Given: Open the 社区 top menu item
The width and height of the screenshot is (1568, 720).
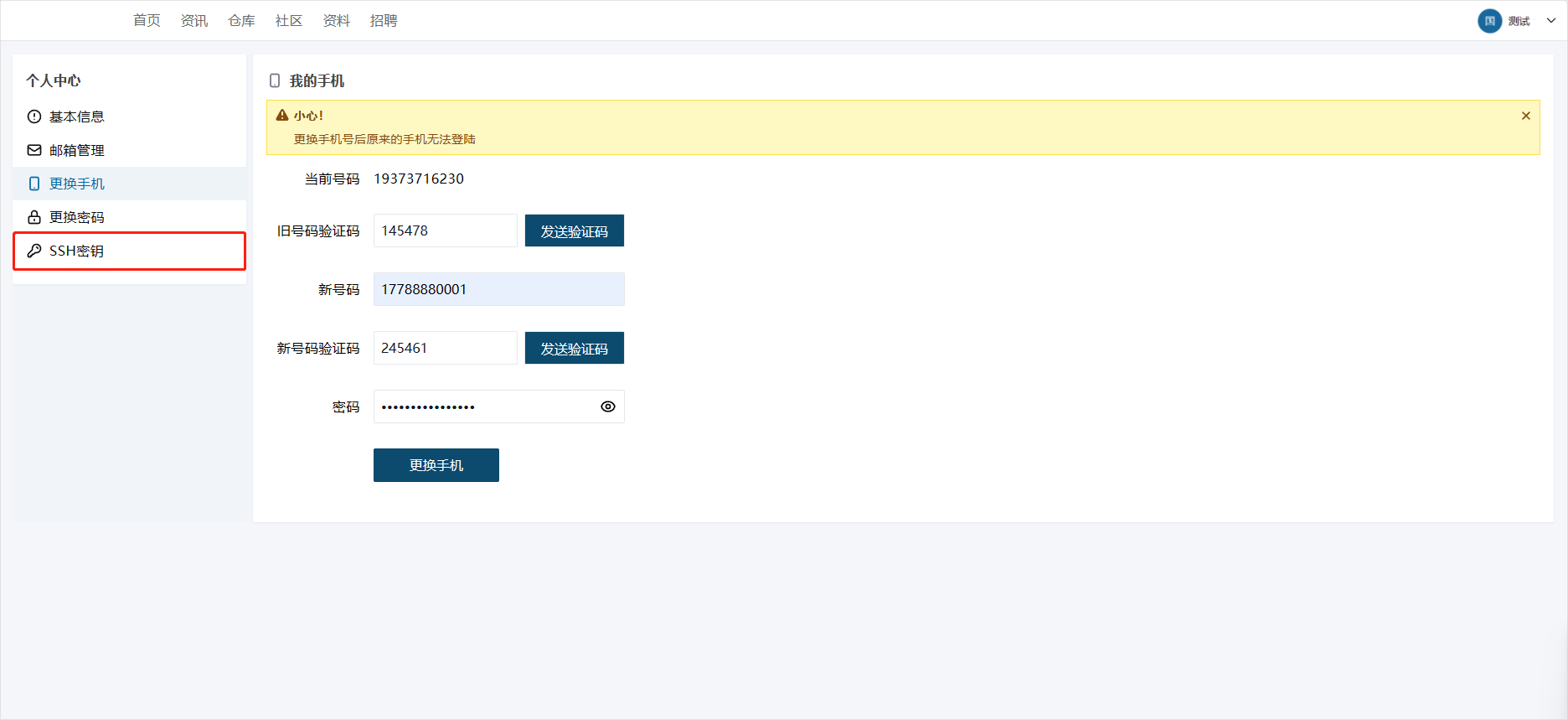Looking at the screenshot, I should [x=289, y=21].
